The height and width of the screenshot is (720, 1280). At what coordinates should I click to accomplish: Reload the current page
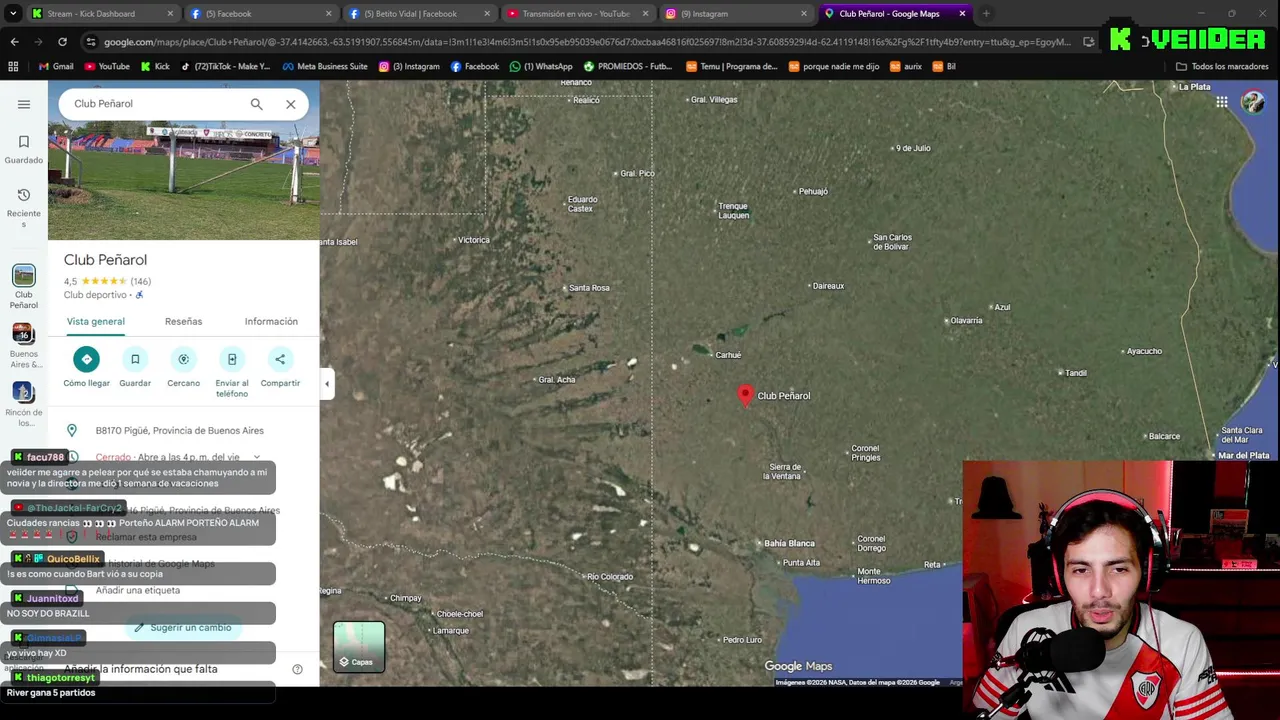tap(62, 42)
